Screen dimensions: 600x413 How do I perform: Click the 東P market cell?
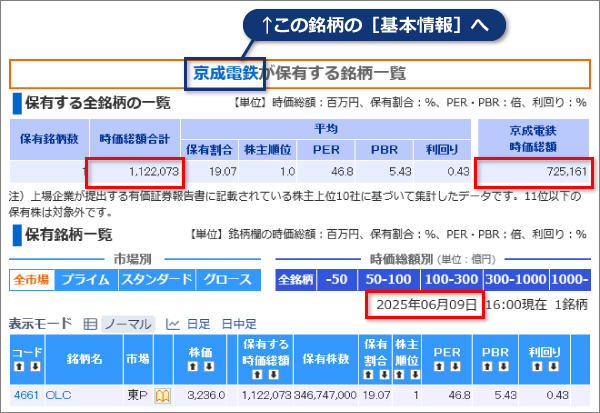pyautogui.click(x=137, y=395)
